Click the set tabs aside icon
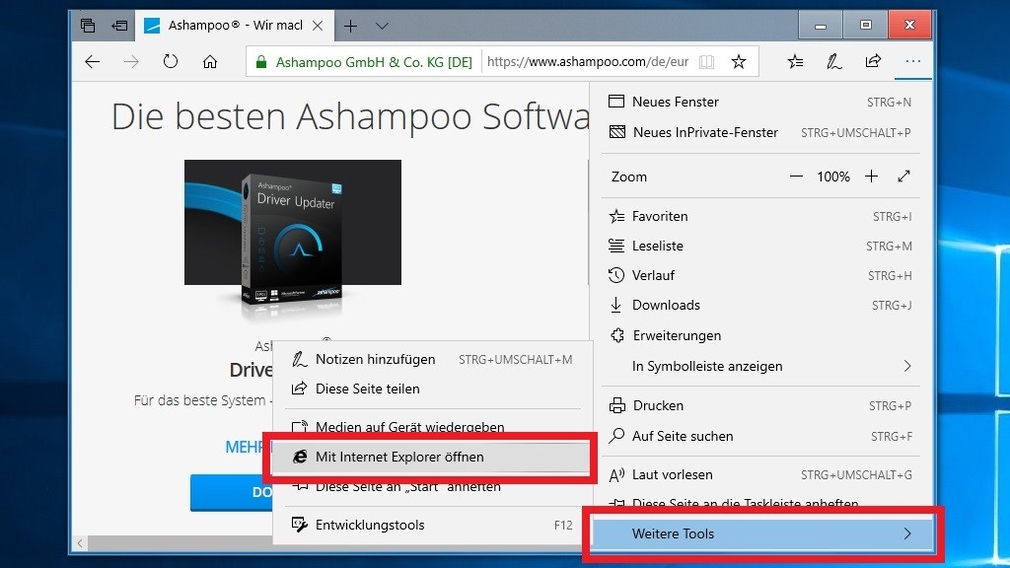This screenshot has height=568, width=1010. (120, 26)
